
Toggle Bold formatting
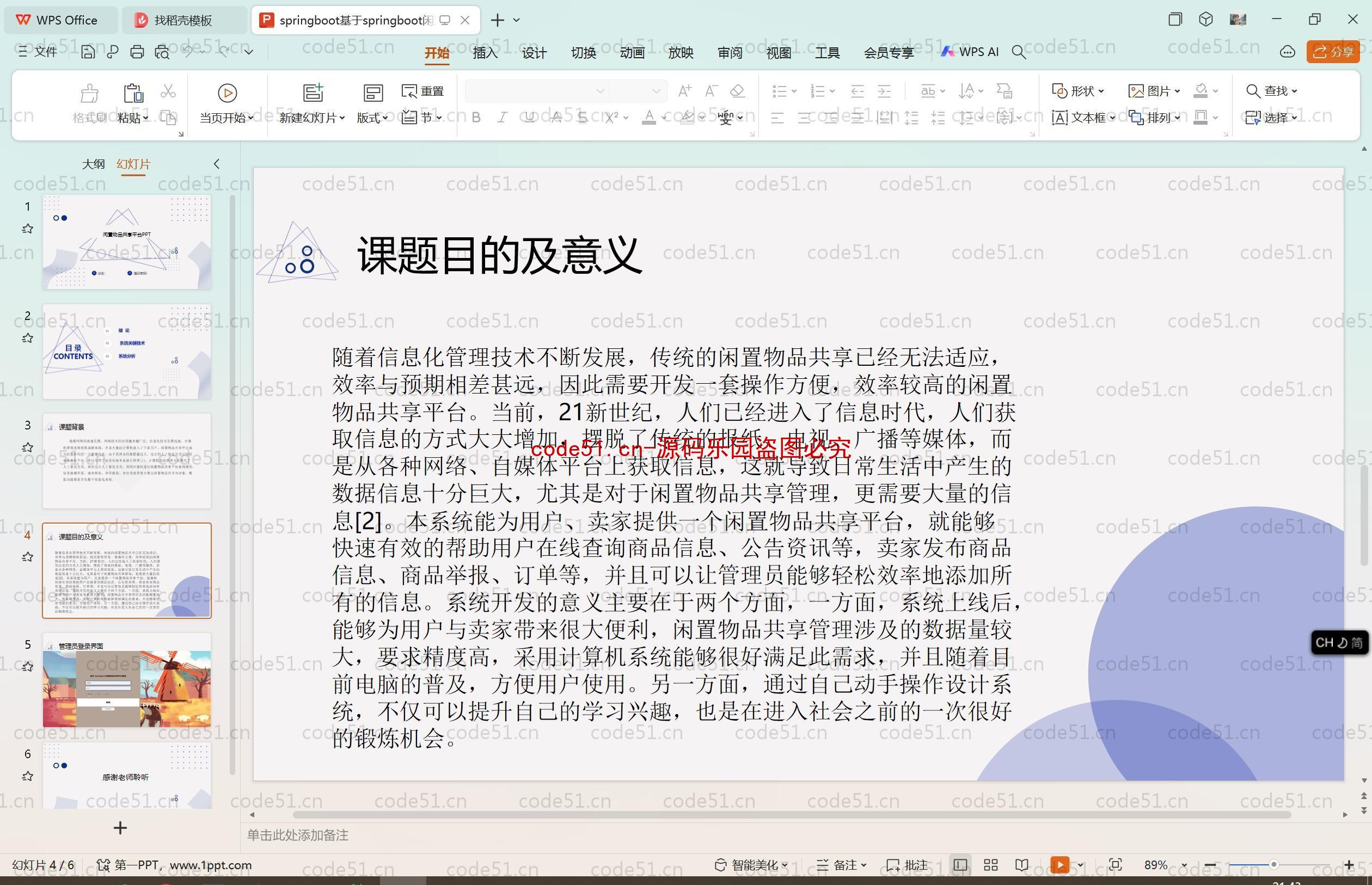tap(476, 118)
